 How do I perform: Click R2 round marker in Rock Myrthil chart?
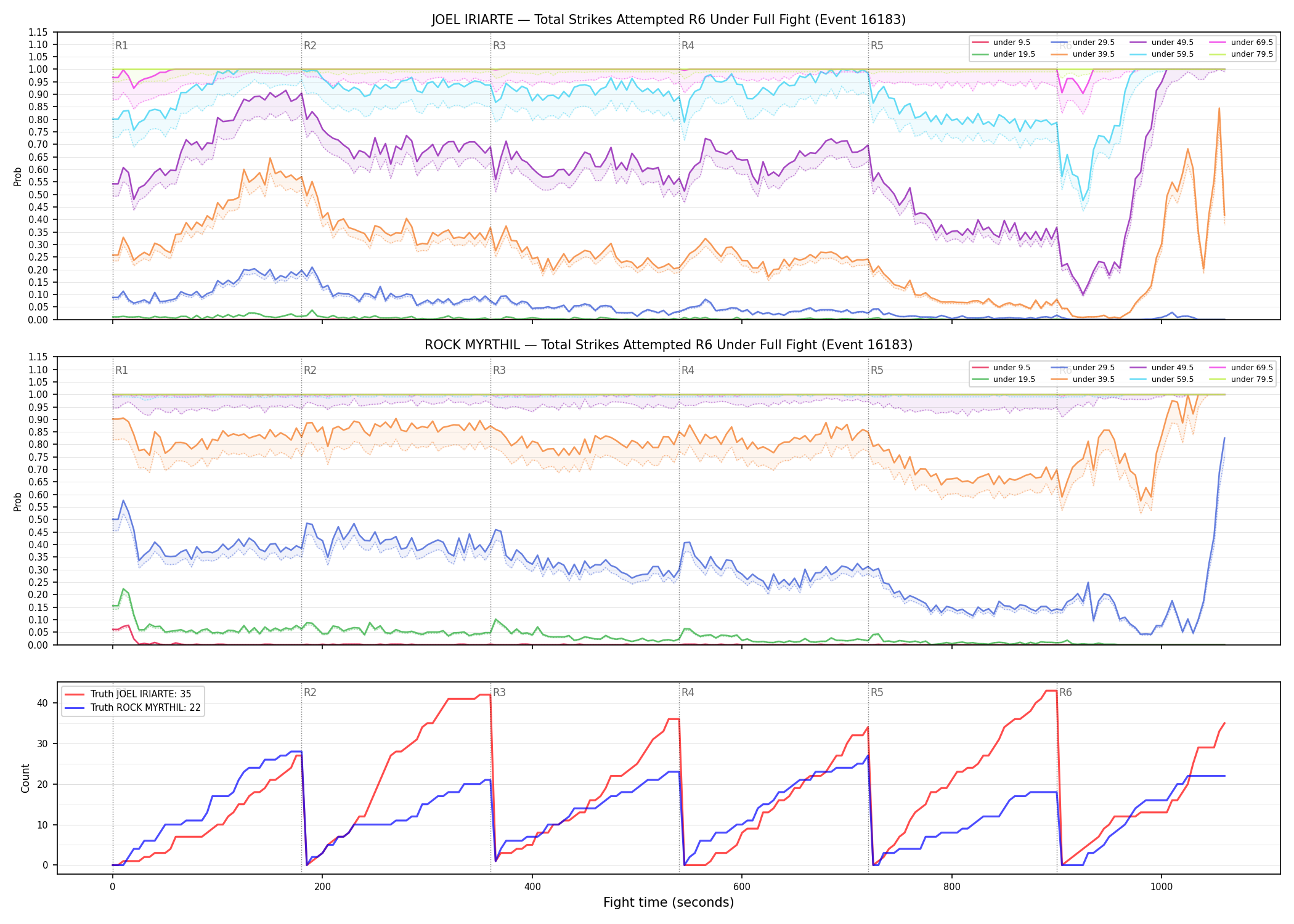click(310, 370)
